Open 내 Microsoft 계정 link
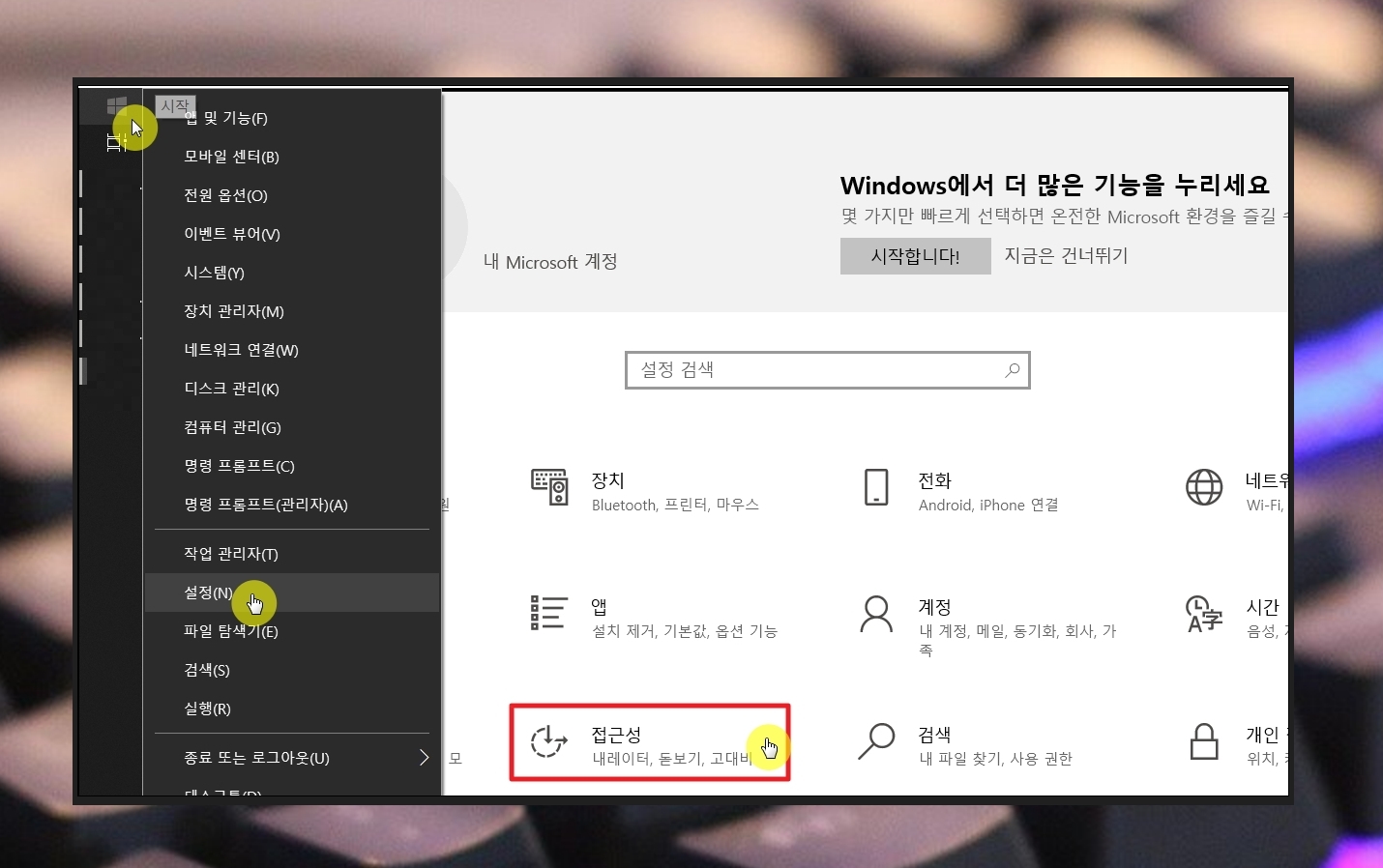This screenshot has height=868, width=1383. pyautogui.click(x=550, y=262)
